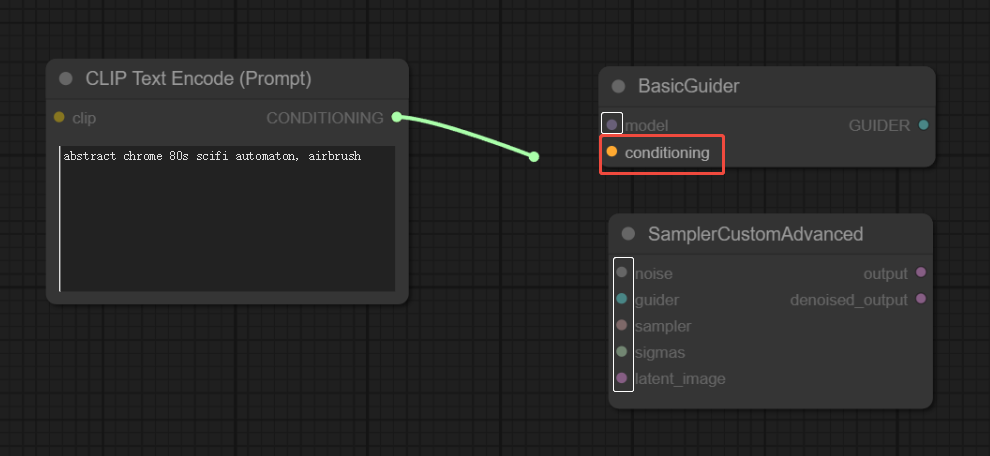Collapse the SamplerCustomAdvanced node using its dot
The image size is (990, 456).
(628, 235)
